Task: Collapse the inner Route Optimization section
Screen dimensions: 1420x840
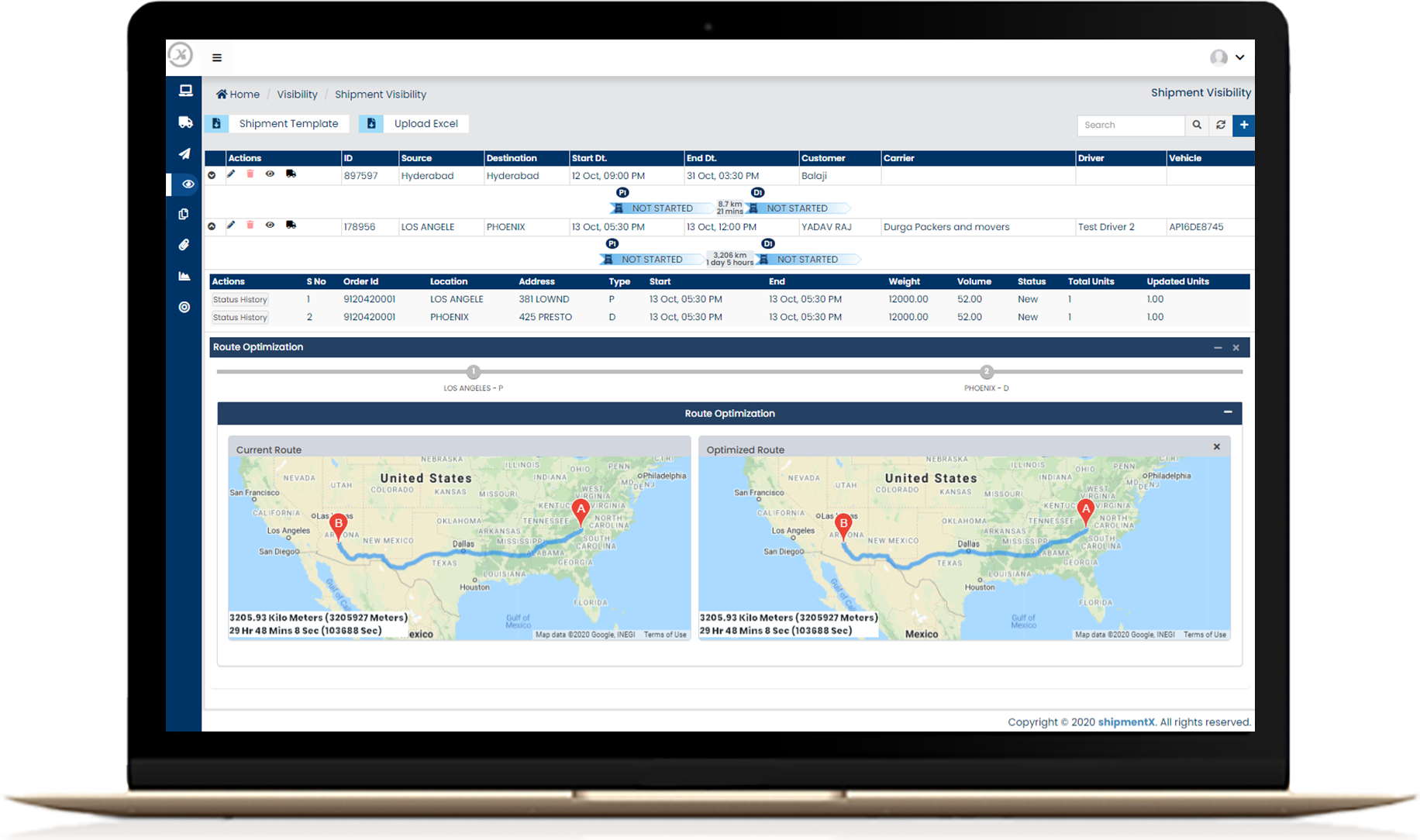Action: click(x=1228, y=412)
